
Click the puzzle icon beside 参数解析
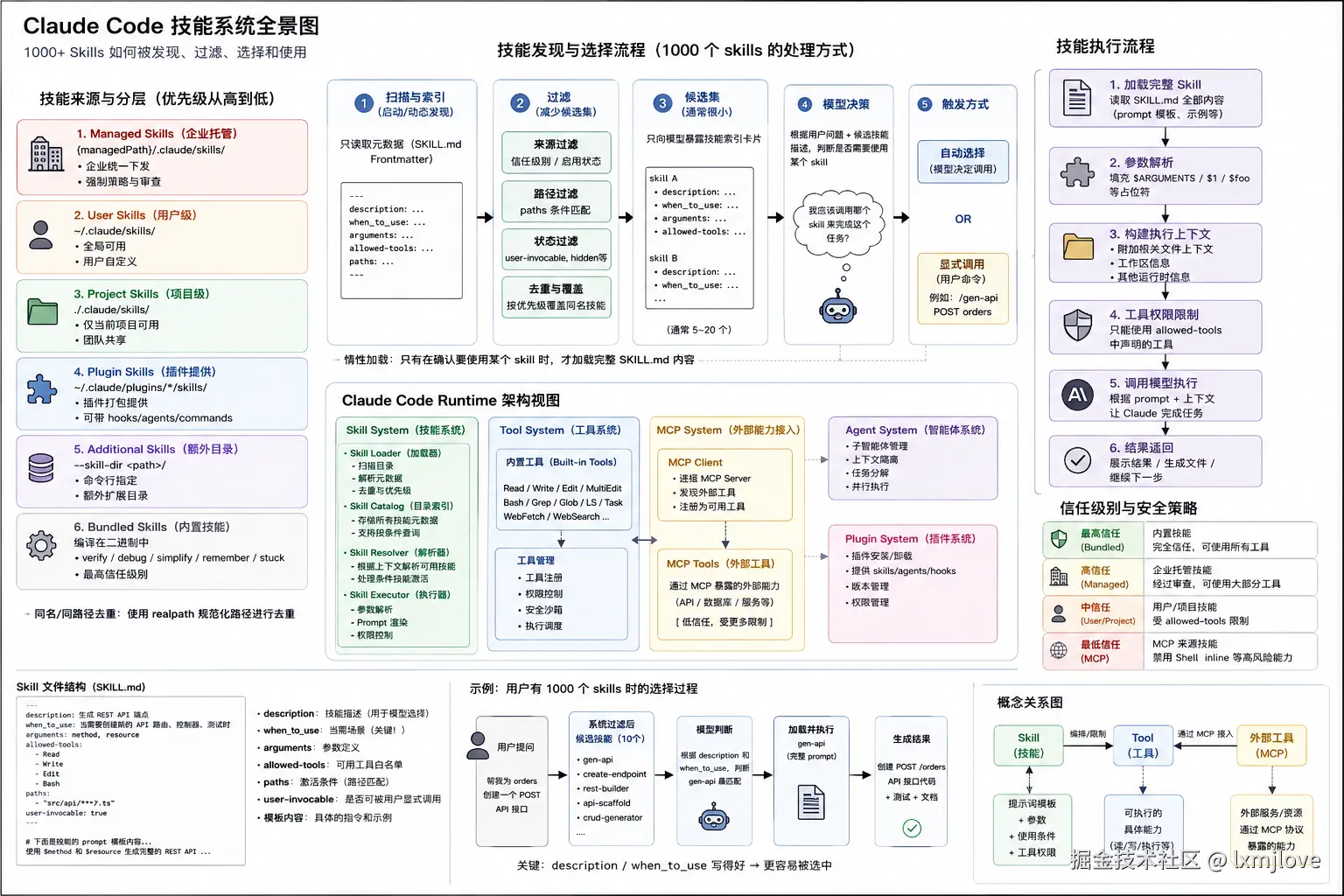coord(1077,173)
